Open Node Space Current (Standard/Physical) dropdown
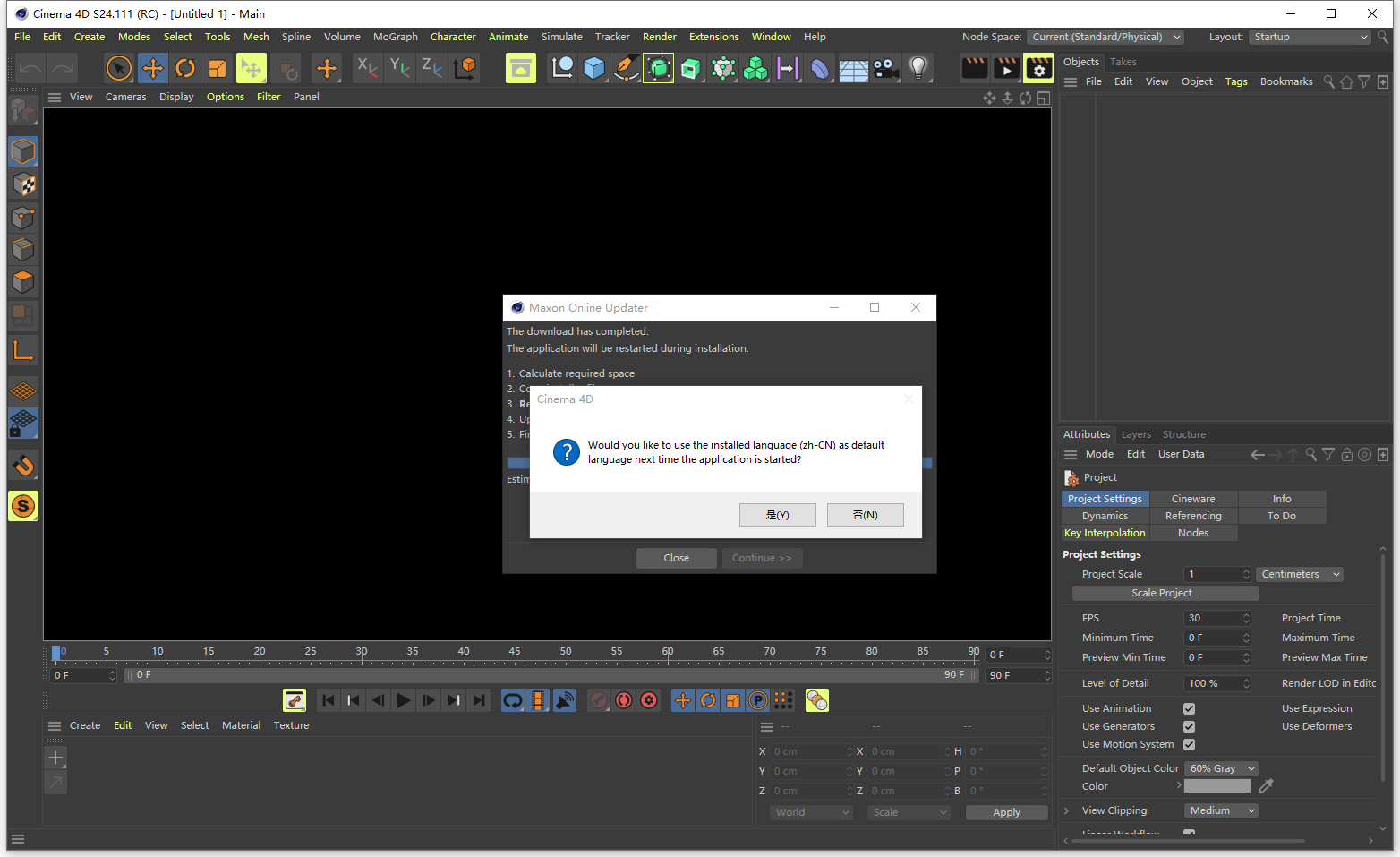Screen dimensions: 1400x857 pos(1105,37)
